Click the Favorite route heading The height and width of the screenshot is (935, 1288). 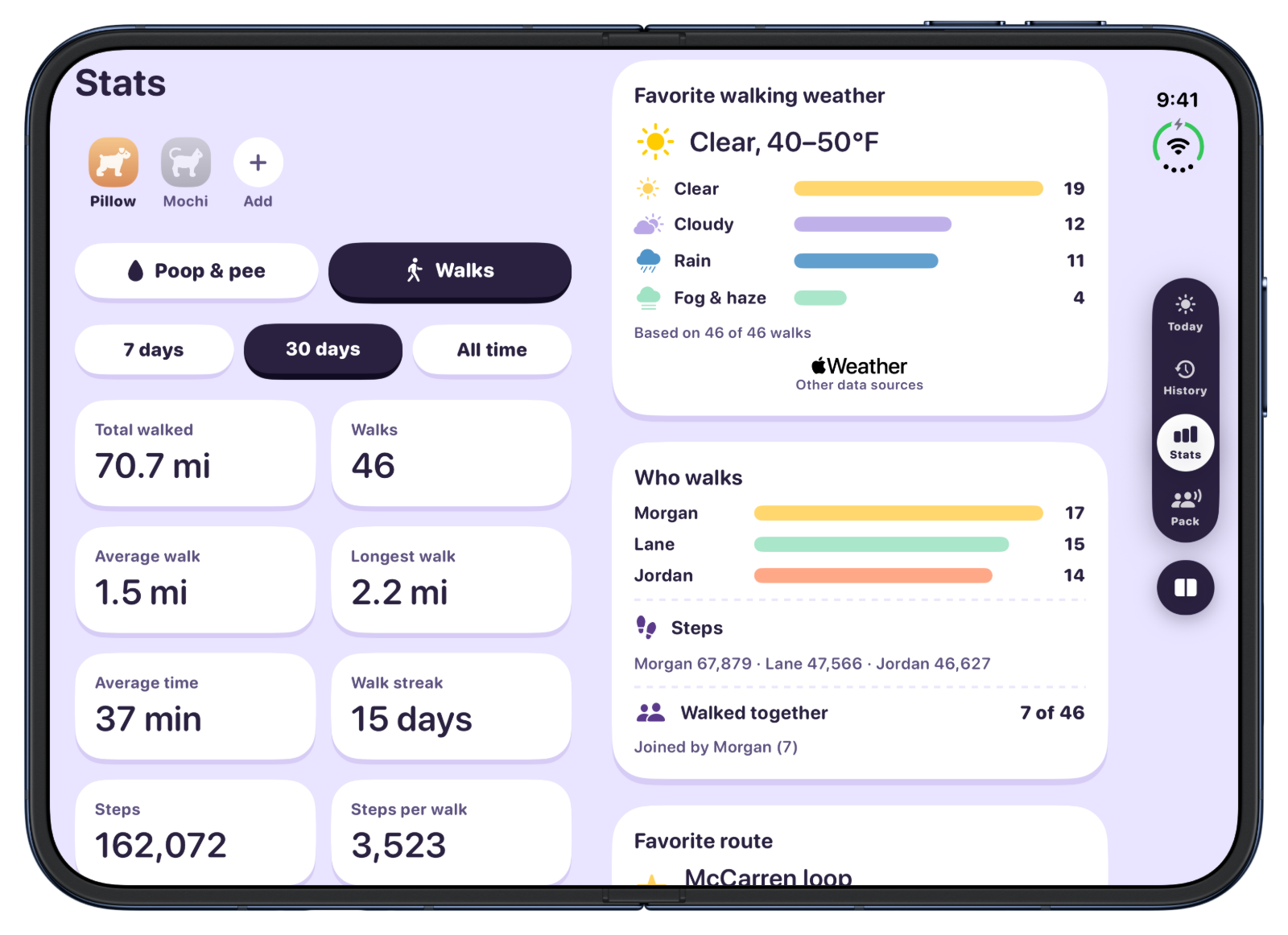[x=703, y=842]
